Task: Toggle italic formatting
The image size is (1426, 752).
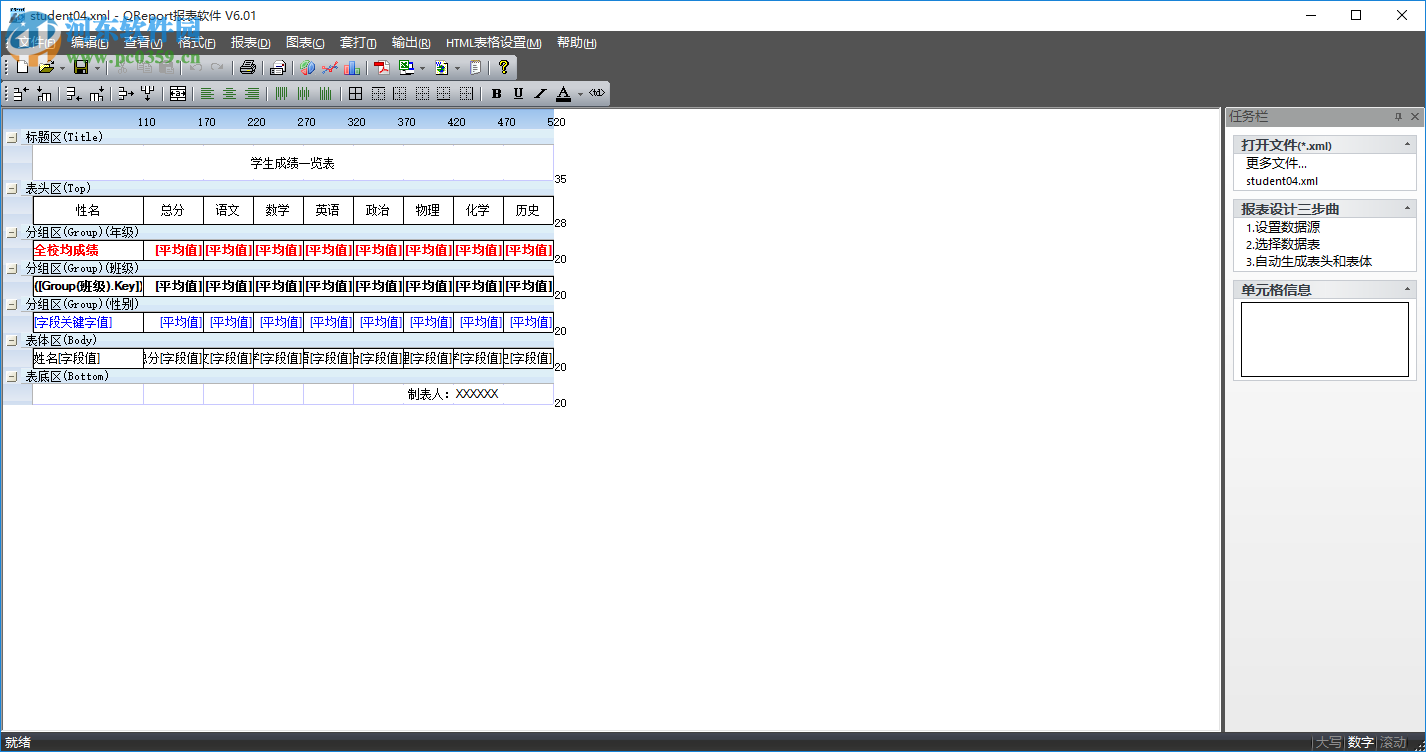Action: (x=540, y=94)
